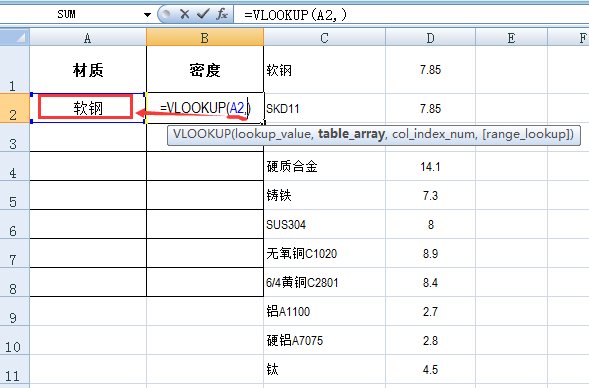Select row 4 header
This screenshot has height=388, width=589.
pyautogui.click(x=15, y=166)
